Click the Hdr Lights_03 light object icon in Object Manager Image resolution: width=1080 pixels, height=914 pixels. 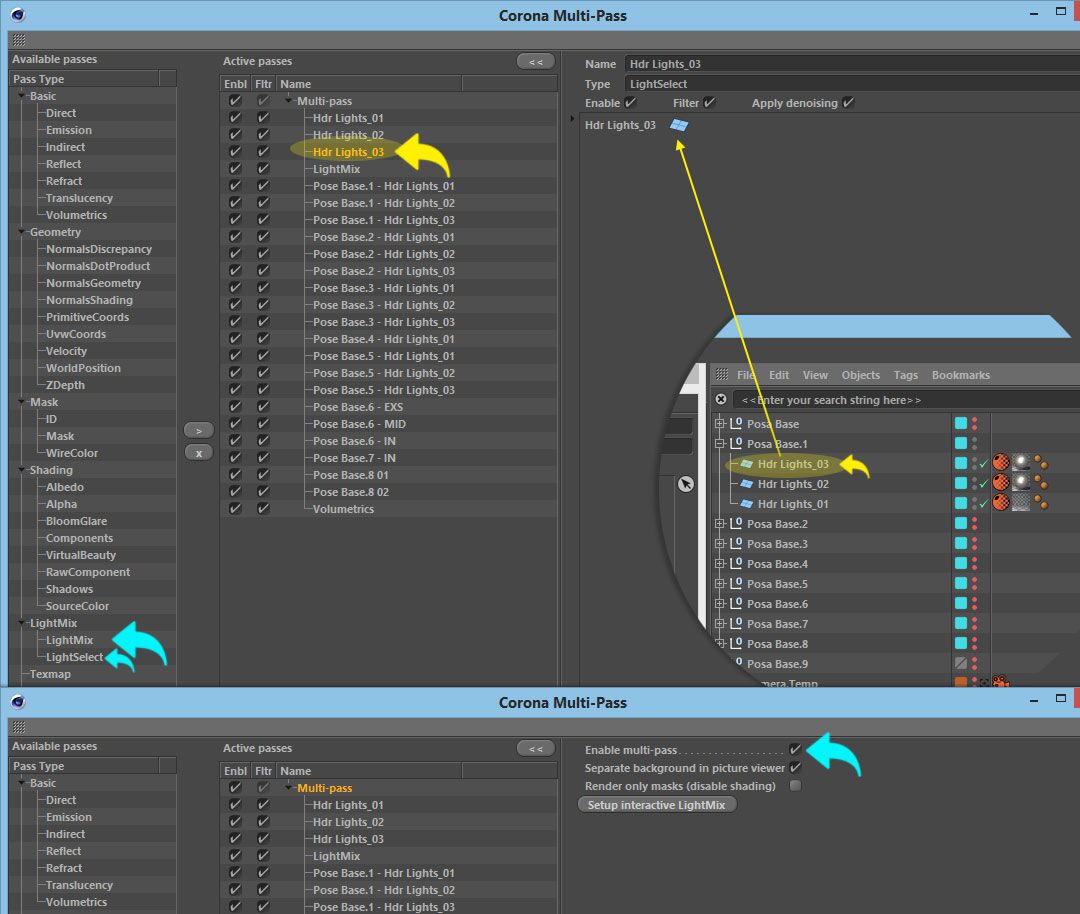[x=747, y=464]
